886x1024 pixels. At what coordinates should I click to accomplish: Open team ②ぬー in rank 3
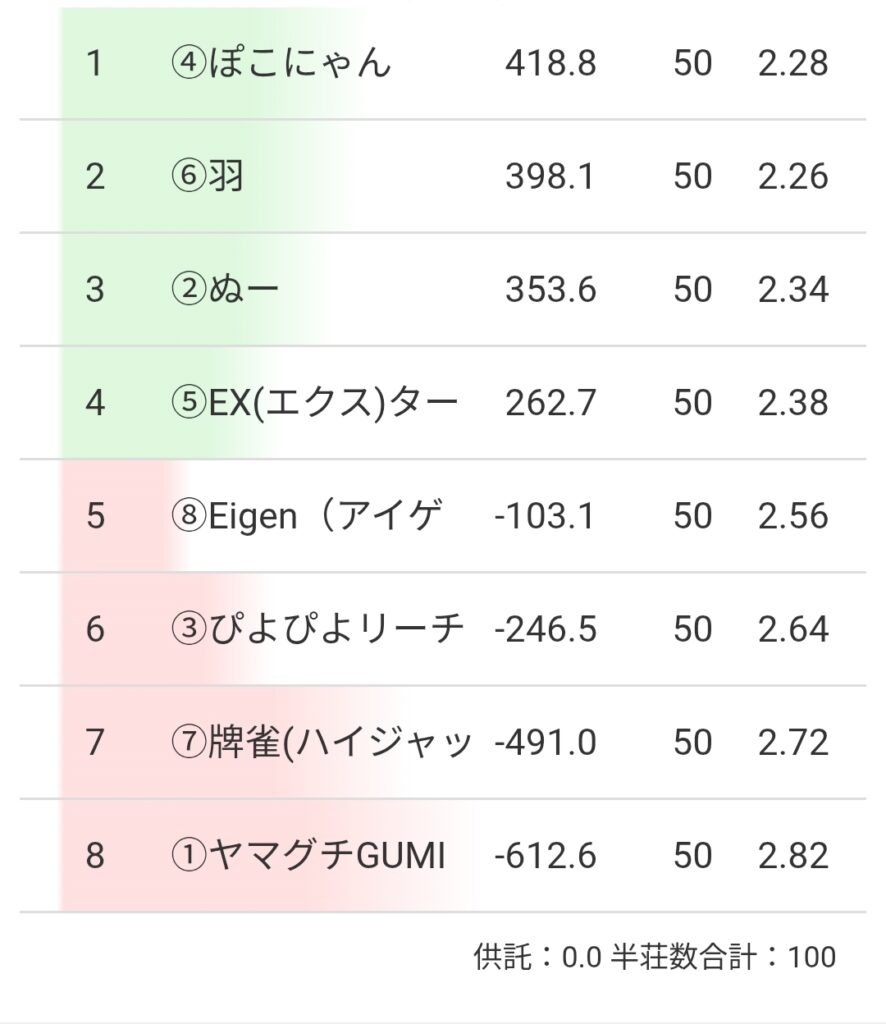click(x=225, y=290)
